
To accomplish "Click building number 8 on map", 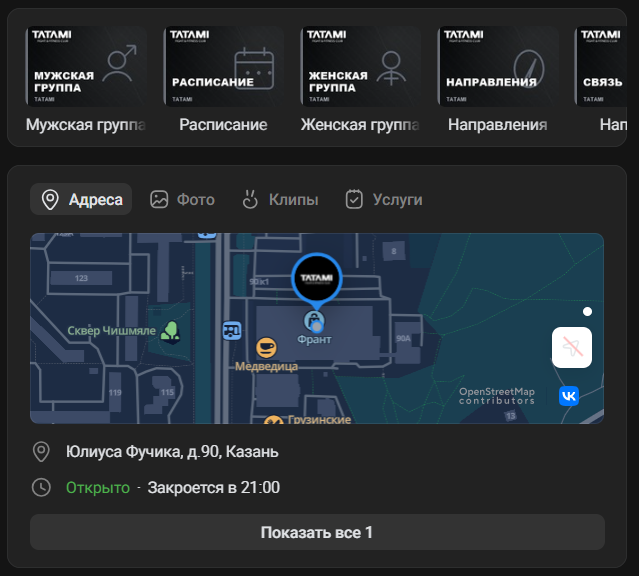I will coord(394,251).
